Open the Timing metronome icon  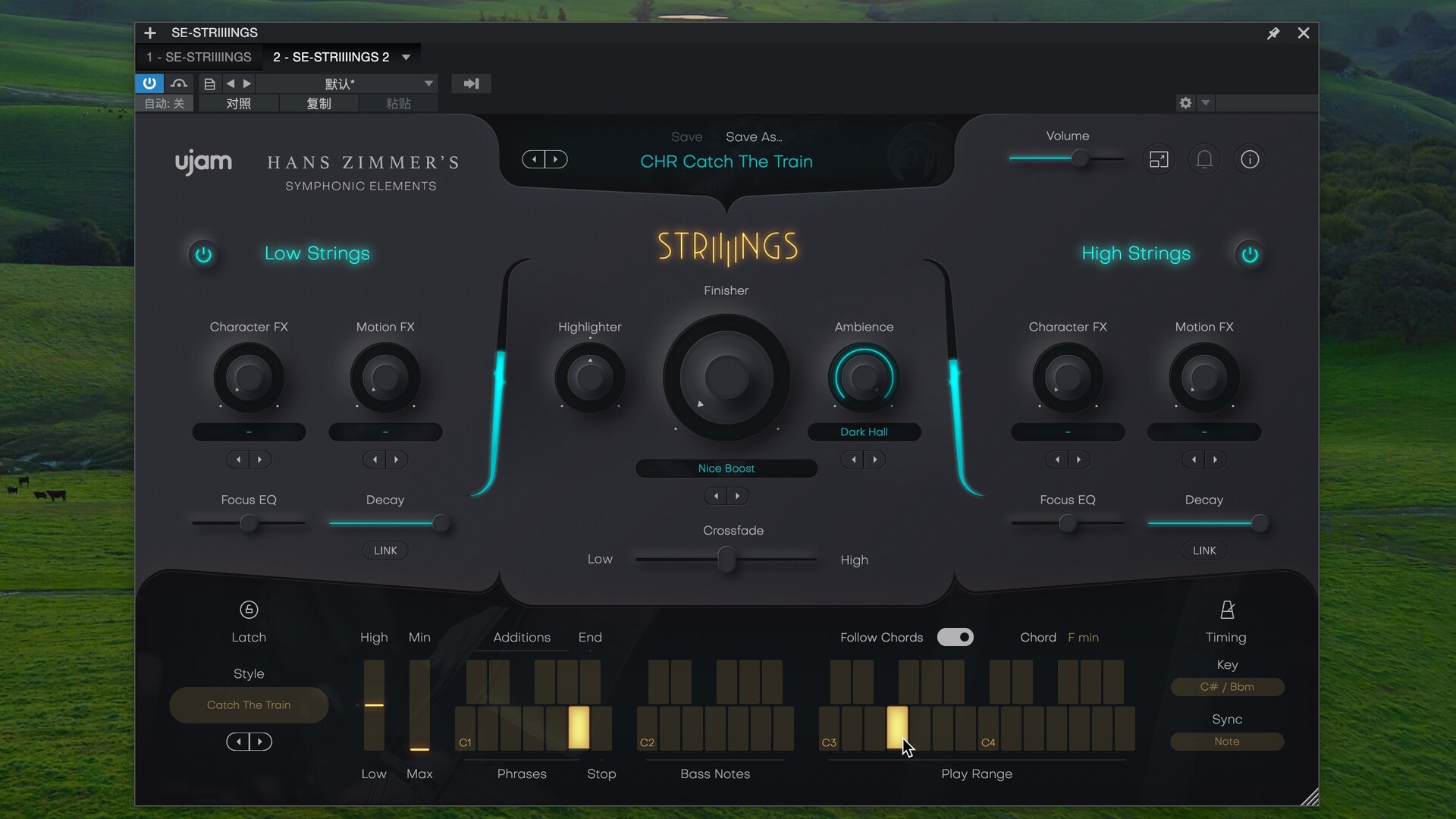point(1227,610)
